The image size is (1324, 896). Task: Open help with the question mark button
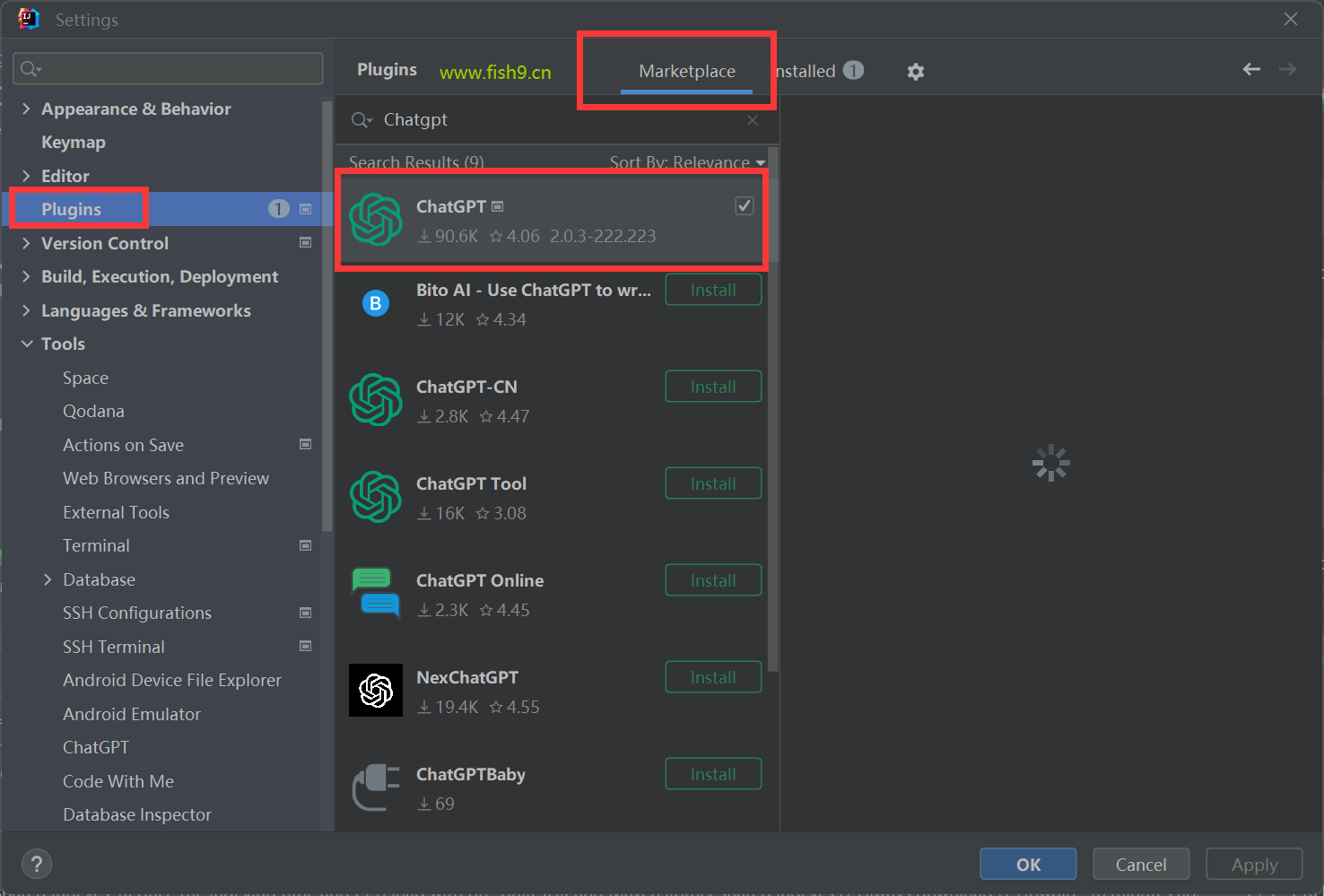36,865
